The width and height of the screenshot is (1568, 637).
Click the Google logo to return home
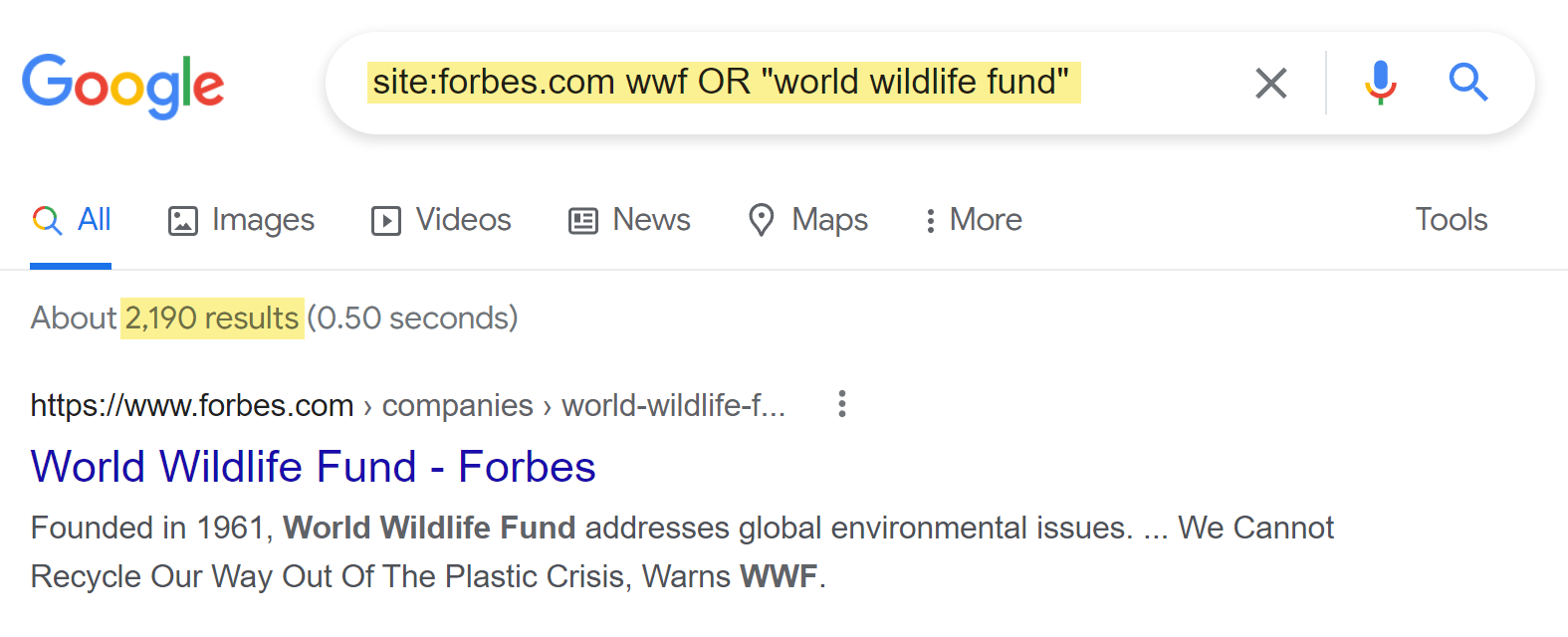[x=122, y=86]
